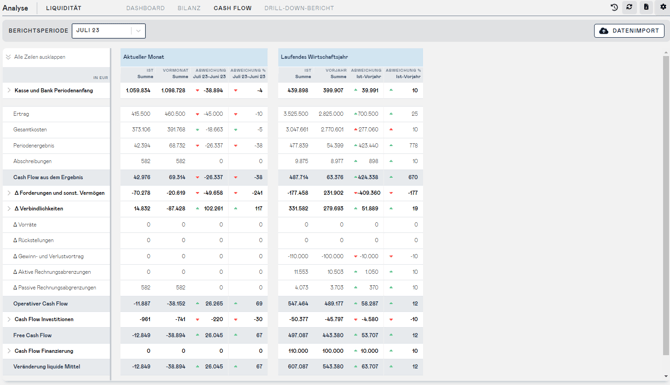Click value 9.875 in Abschreibungen row
The height and width of the screenshot is (385, 670).
302,162
